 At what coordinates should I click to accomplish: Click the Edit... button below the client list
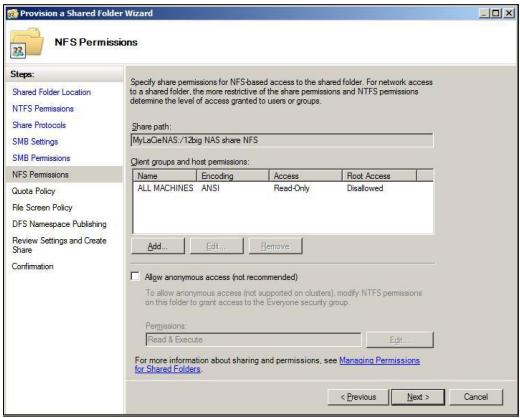(x=217, y=246)
